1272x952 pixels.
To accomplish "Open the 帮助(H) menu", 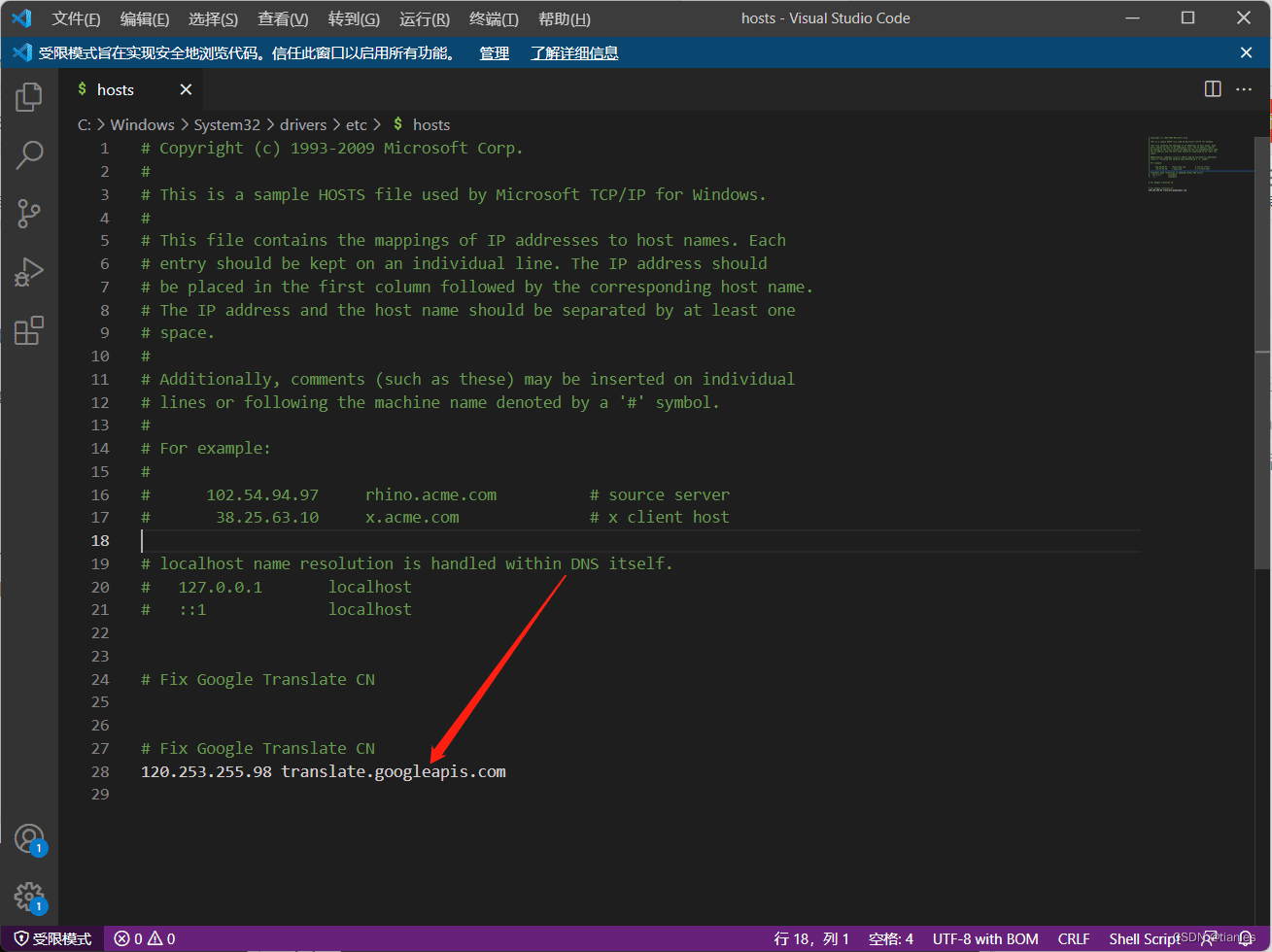I will click(564, 19).
